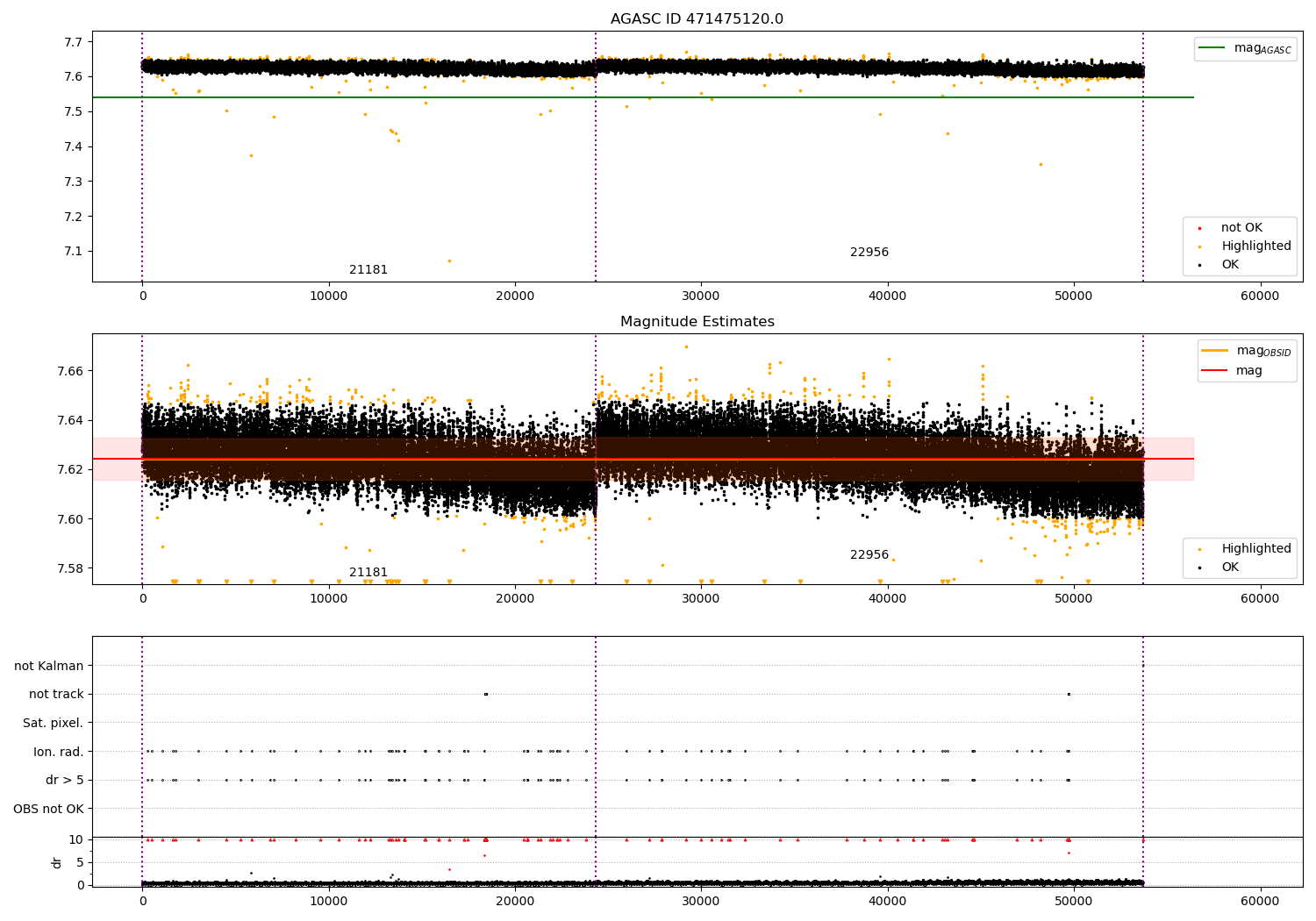Select the mag AGASC legend entry in top plot
Image resolution: width=1316 pixels, height=921 pixels.
pyautogui.click(x=1245, y=48)
